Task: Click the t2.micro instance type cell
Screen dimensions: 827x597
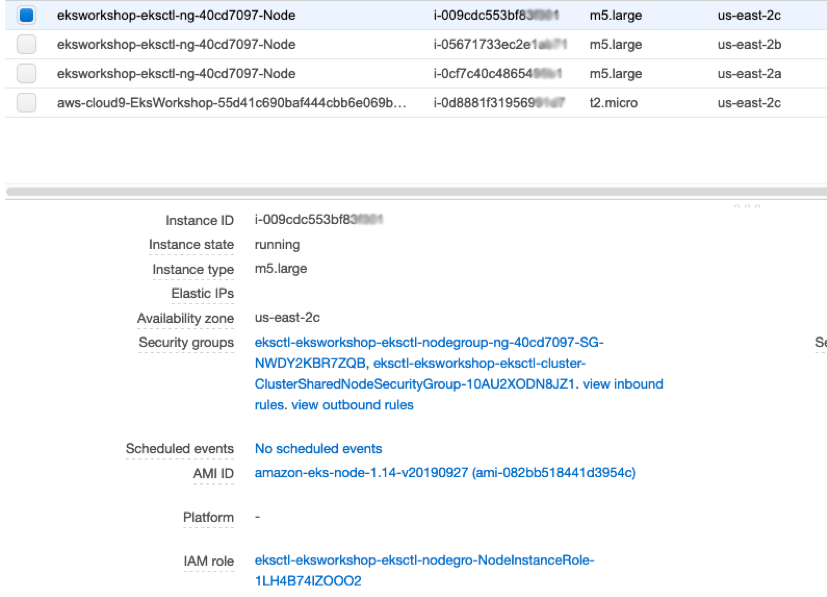Action: pyautogui.click(x=613, y=102)
